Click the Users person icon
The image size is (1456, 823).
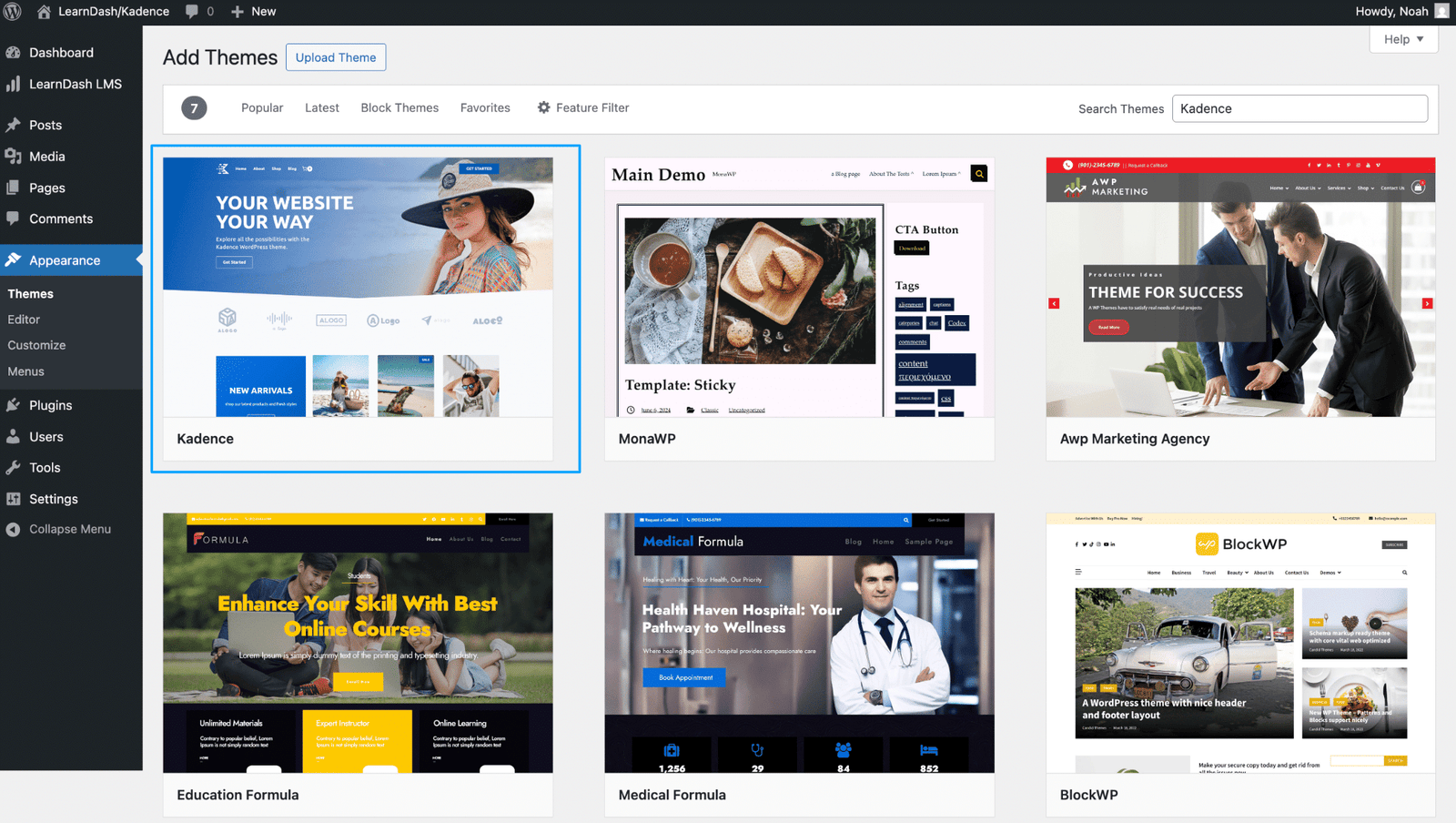pyautogui.click(x=13, y=437)
